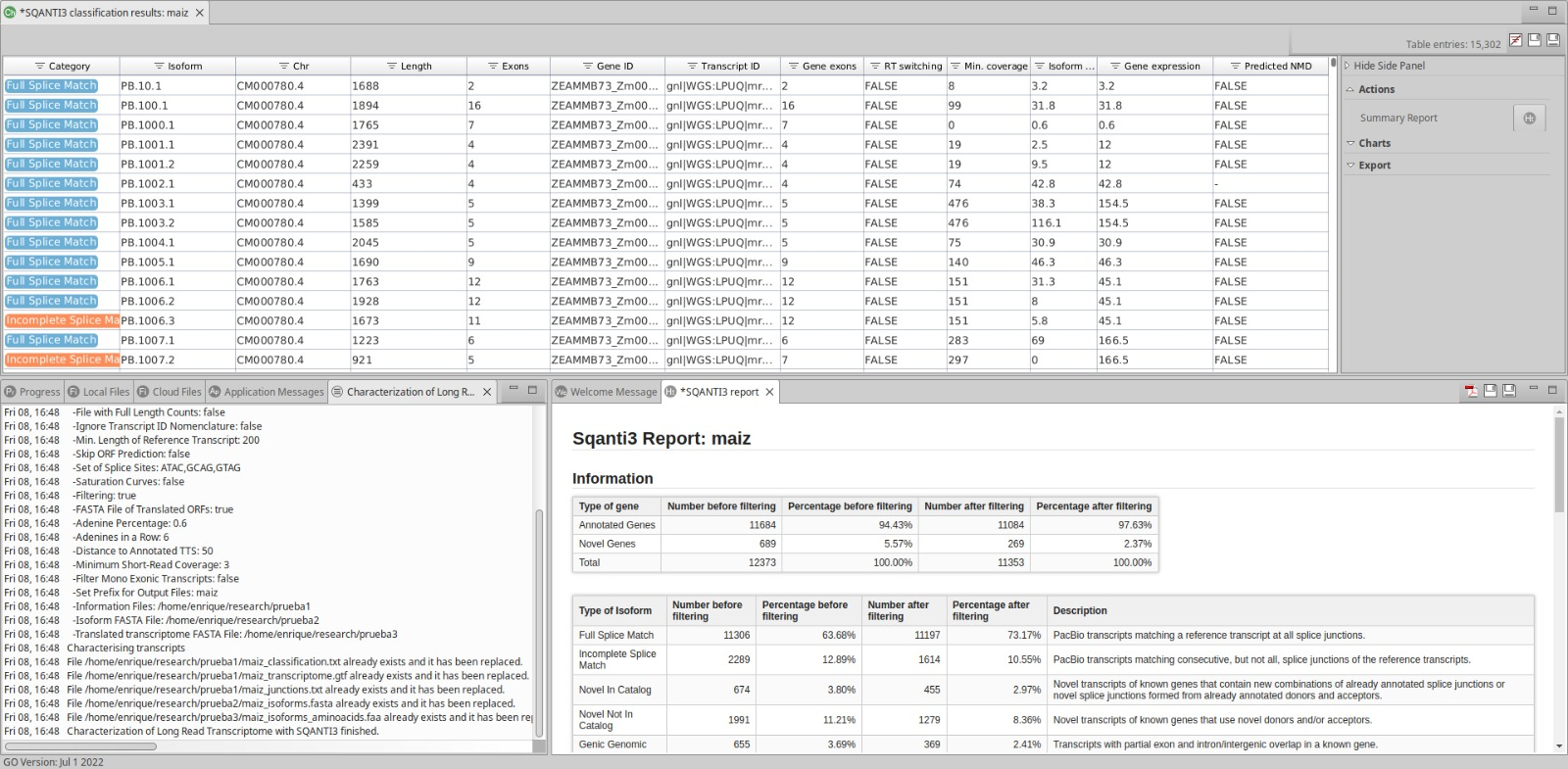This screenshot has height=769, width=1568.
Task: Select the PB.1006.3 isoform cell
Action: tap(176, 321)
